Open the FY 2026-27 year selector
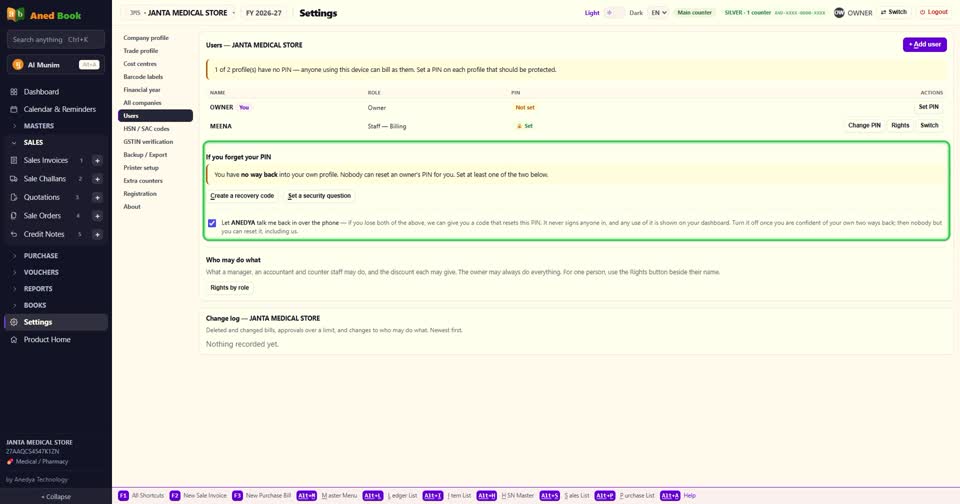 pos(264,13)
